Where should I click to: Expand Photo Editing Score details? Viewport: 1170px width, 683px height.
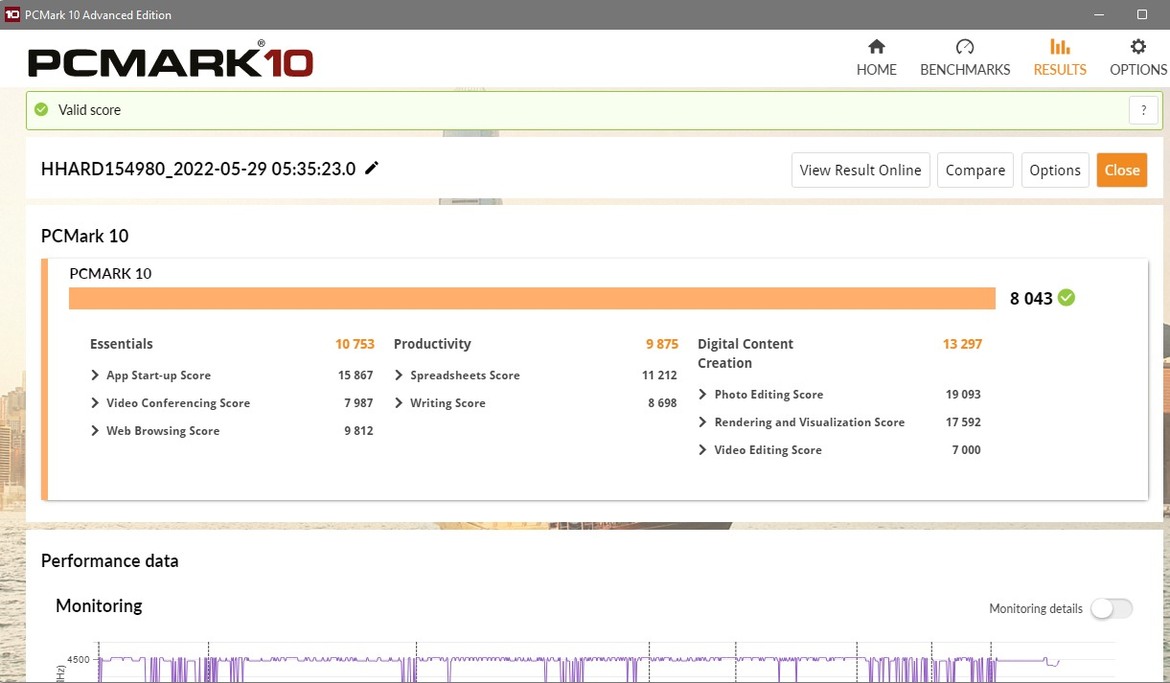coord(702,394)
